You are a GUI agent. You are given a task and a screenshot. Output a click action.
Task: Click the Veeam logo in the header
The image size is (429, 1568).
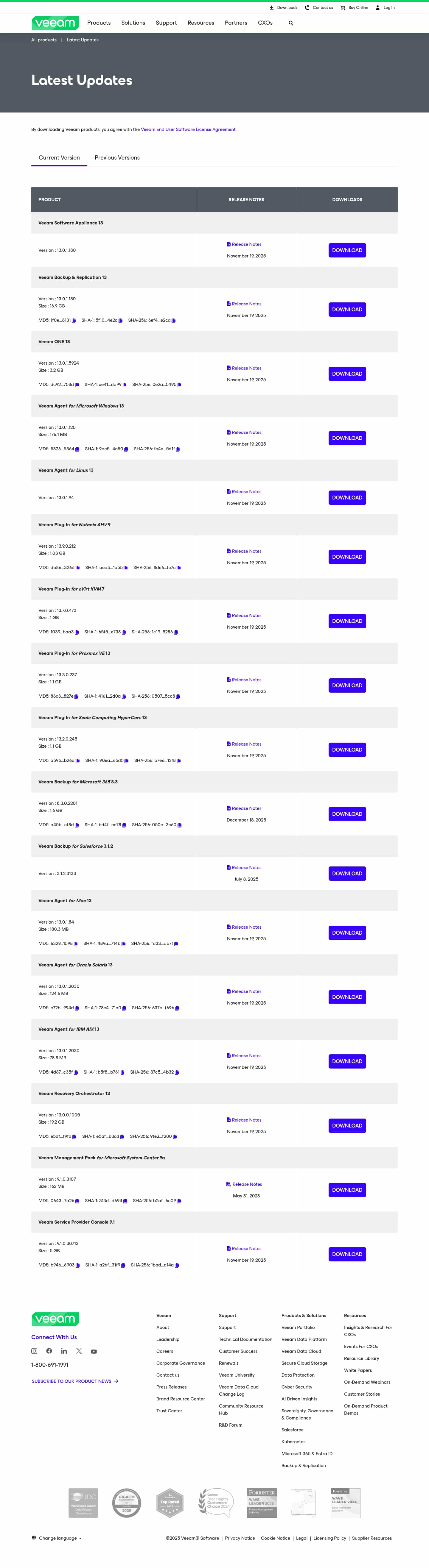55,23
